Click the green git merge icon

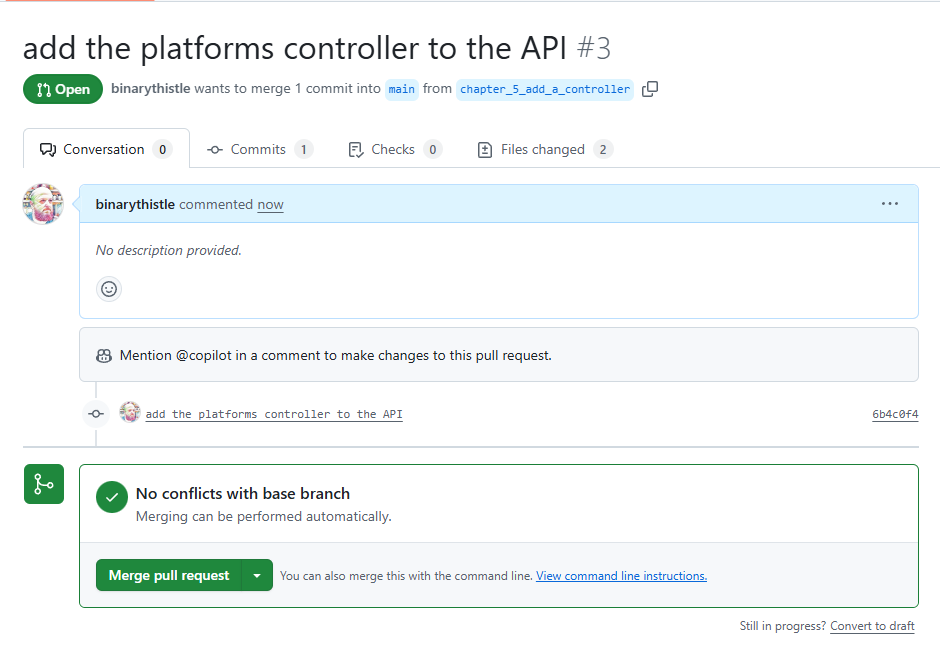(x=43, y=484)
